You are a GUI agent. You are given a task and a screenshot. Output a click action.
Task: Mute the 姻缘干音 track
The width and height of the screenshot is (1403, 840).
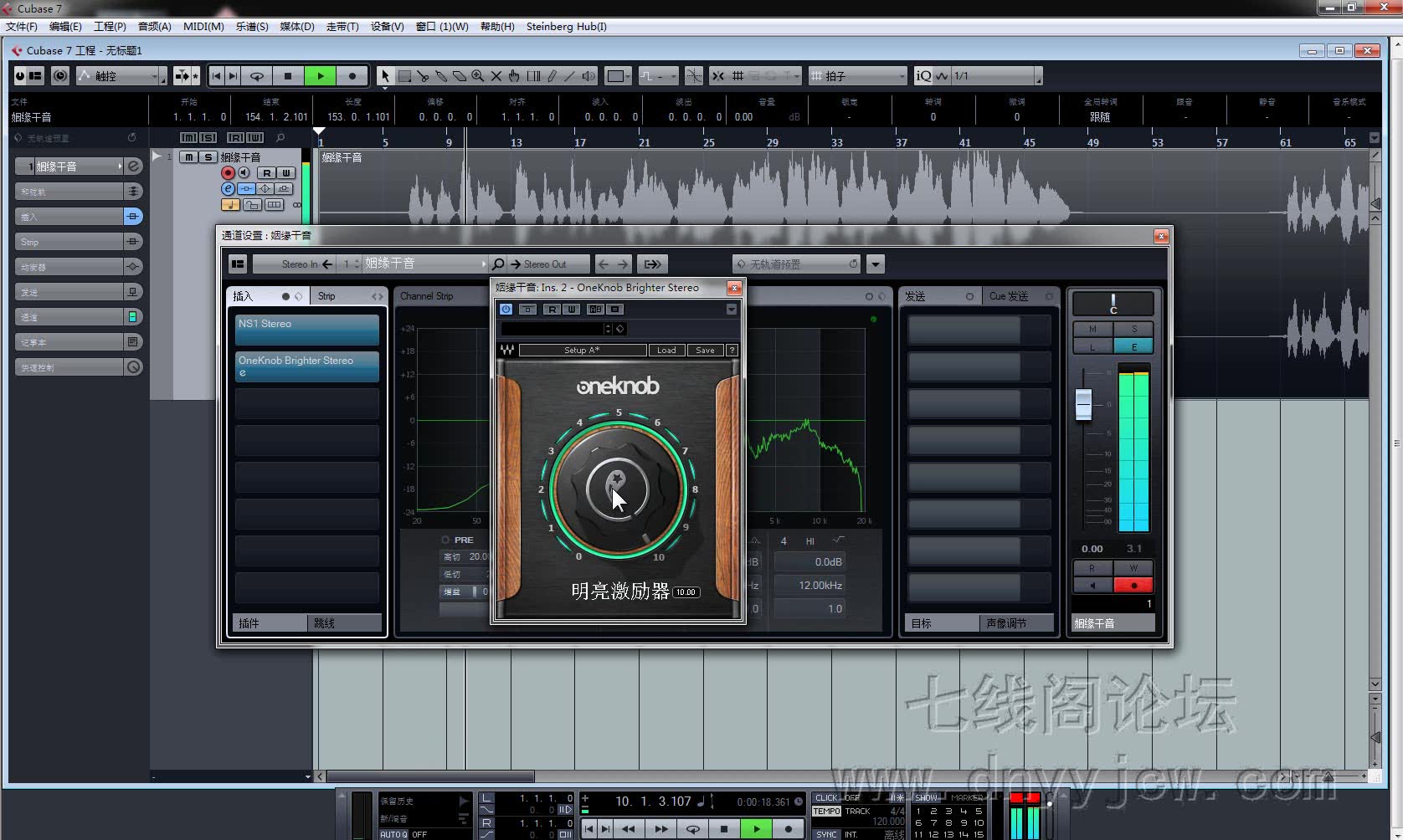pyautogui.click(x=189, y=157)
